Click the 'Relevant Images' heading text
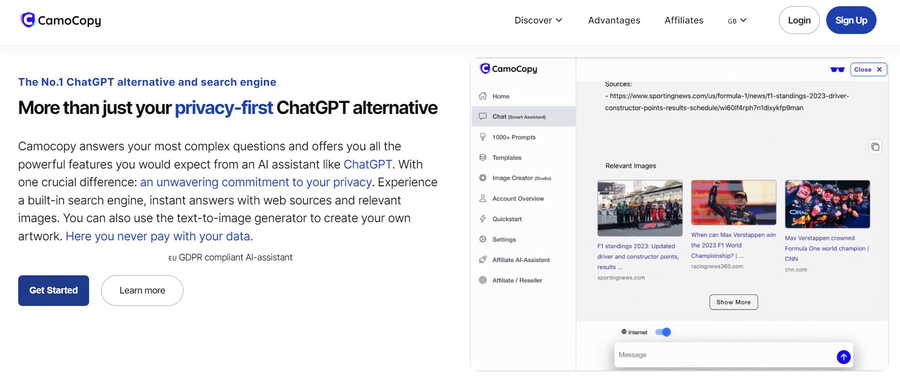 (x=630, y=166)
